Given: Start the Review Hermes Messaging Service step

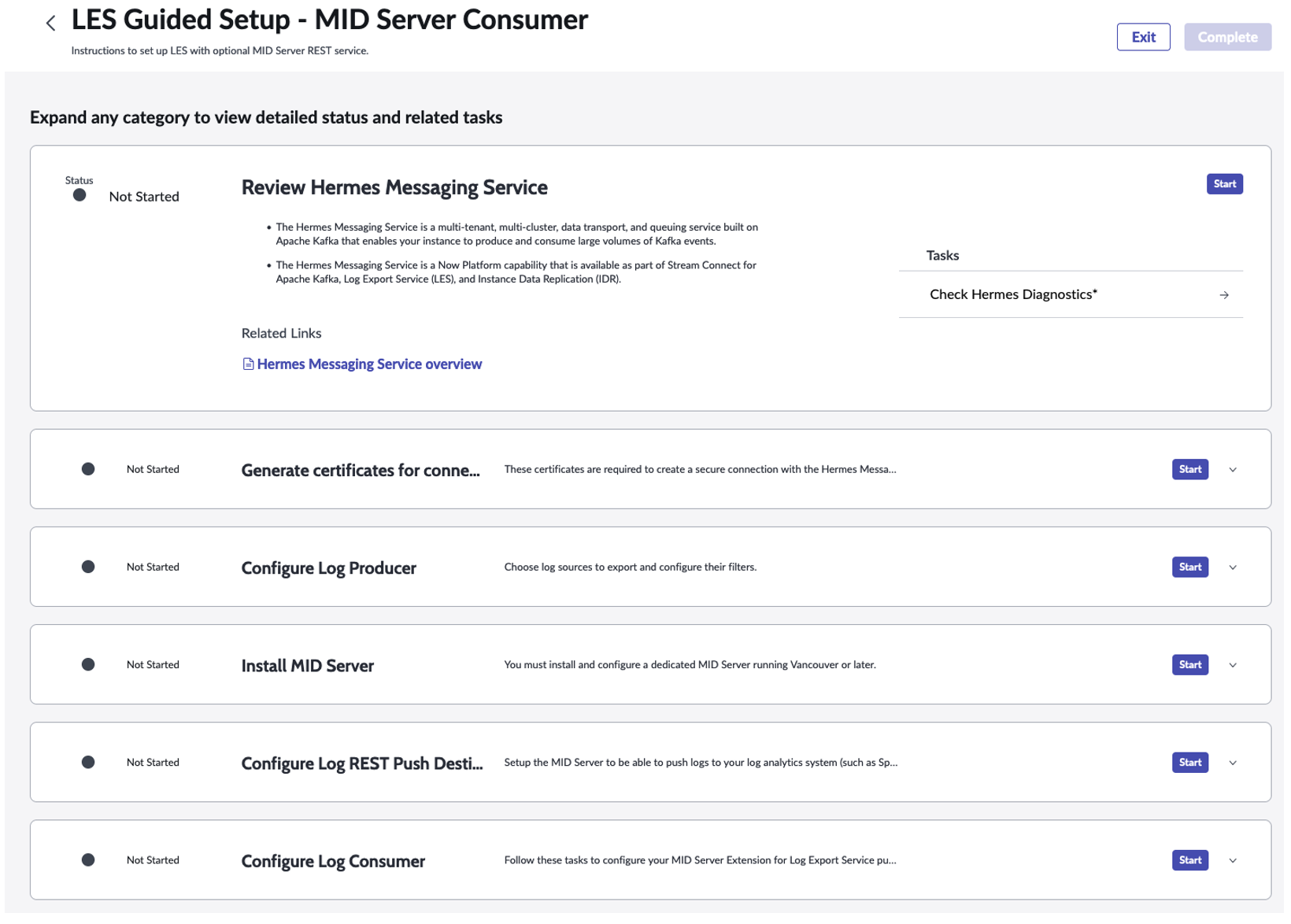Looking at the screenshot, I should [x=1224, y=184].
